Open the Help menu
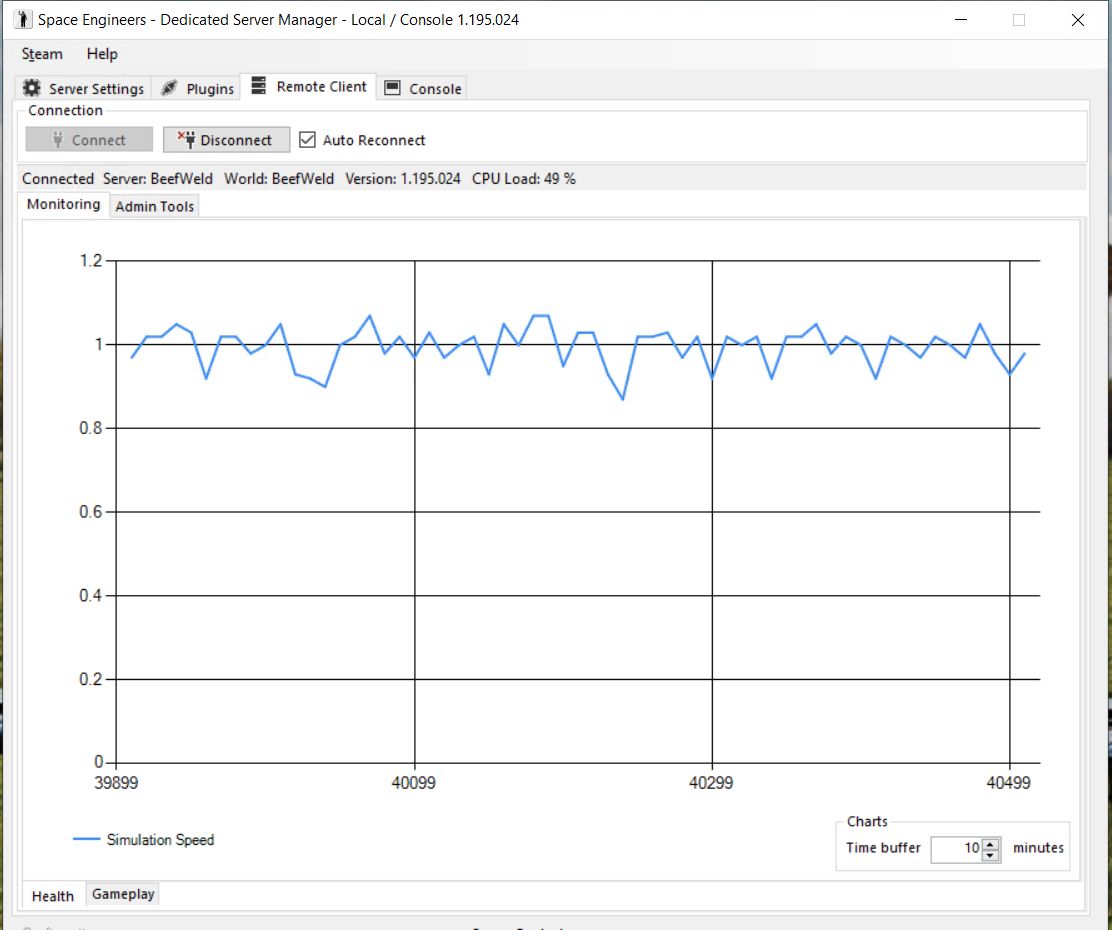Image resolution: width=1112 pixels, height=930 pixels. click(x=101, y=54)
